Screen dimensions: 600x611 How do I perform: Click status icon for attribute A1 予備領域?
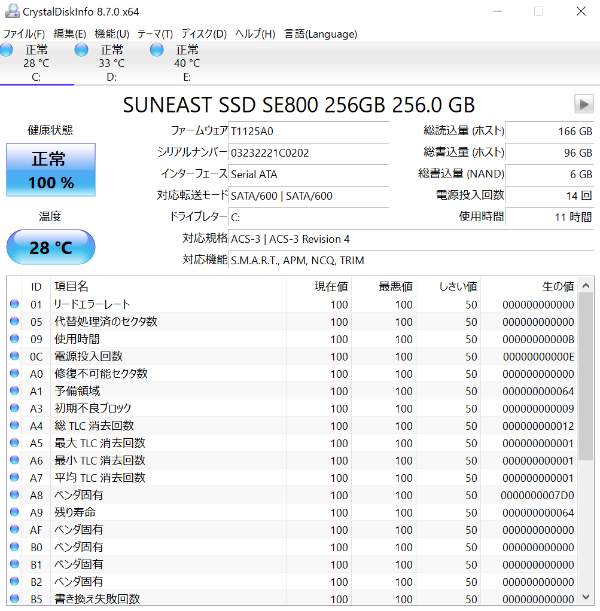coord(14,390)
